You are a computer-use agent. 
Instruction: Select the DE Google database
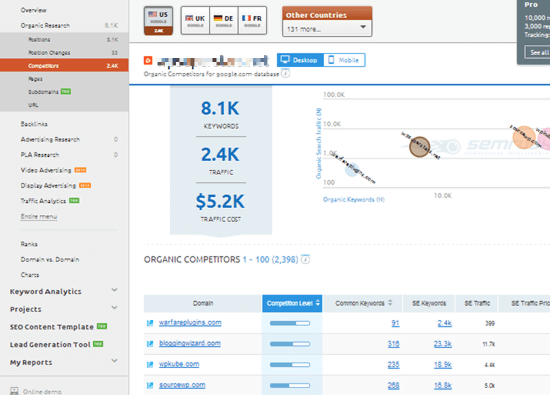(223, 21)
